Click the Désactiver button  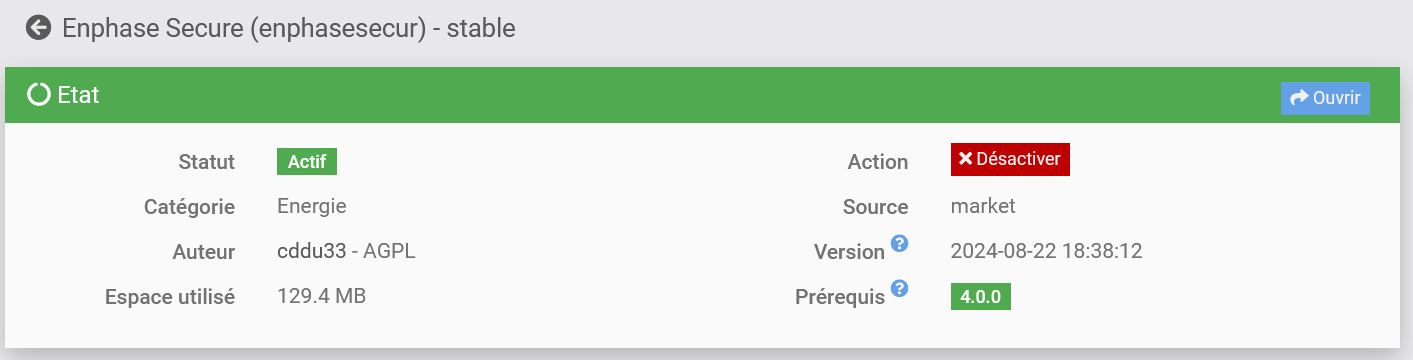1010,159
